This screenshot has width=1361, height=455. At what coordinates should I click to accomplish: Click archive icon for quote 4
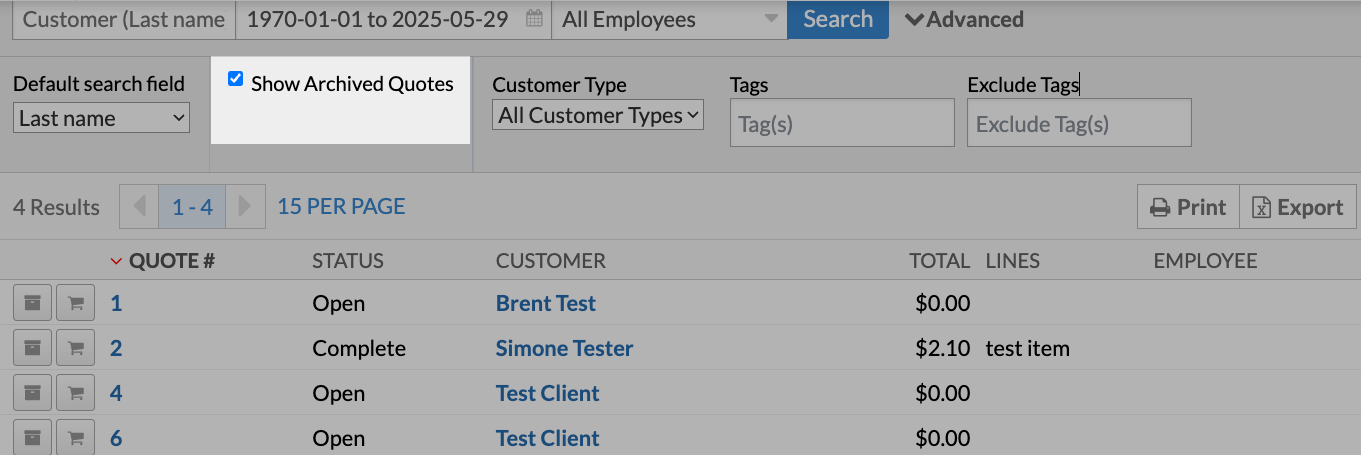pyautogui.click(x=32, y=393)
